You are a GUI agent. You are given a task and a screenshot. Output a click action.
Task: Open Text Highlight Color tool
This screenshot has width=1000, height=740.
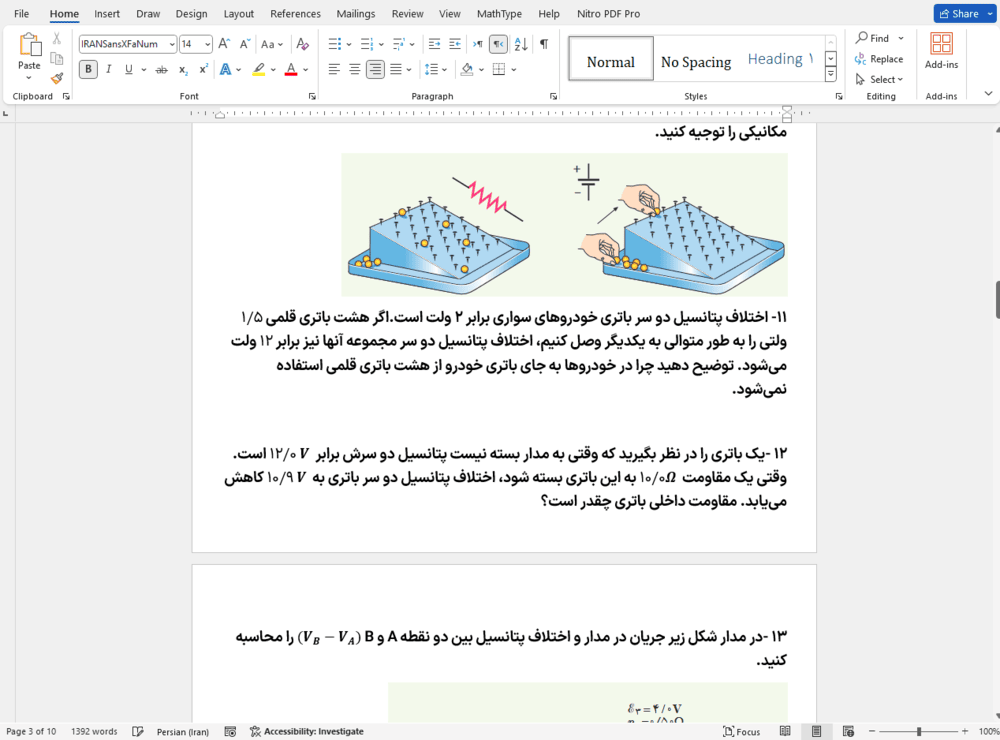[x=260, y=70]
